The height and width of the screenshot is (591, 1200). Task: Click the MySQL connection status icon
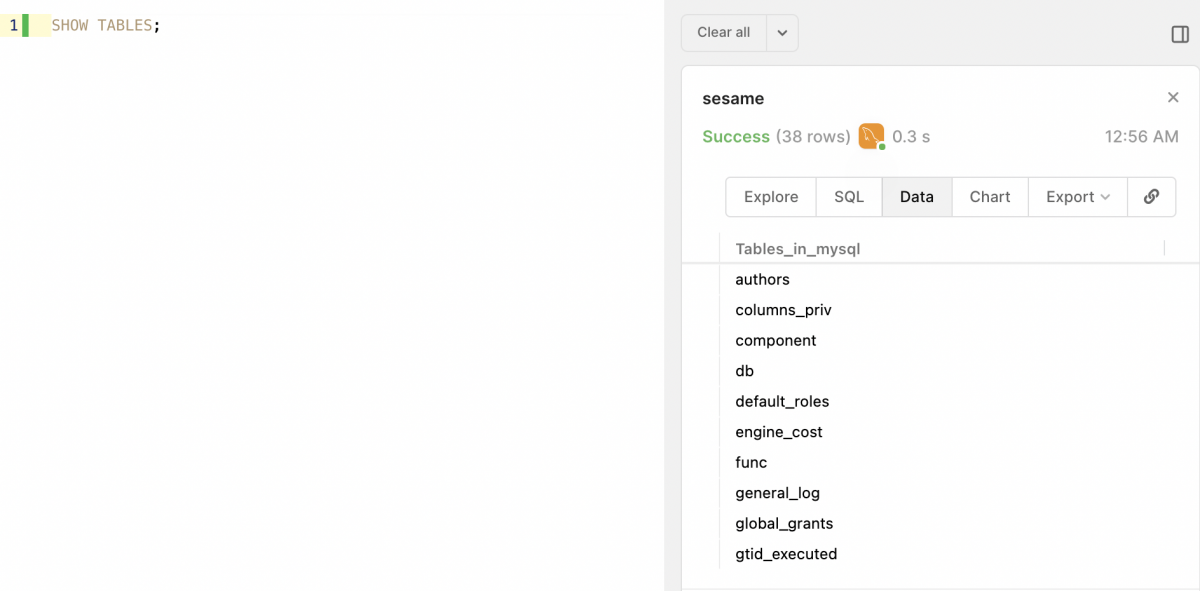870,135
